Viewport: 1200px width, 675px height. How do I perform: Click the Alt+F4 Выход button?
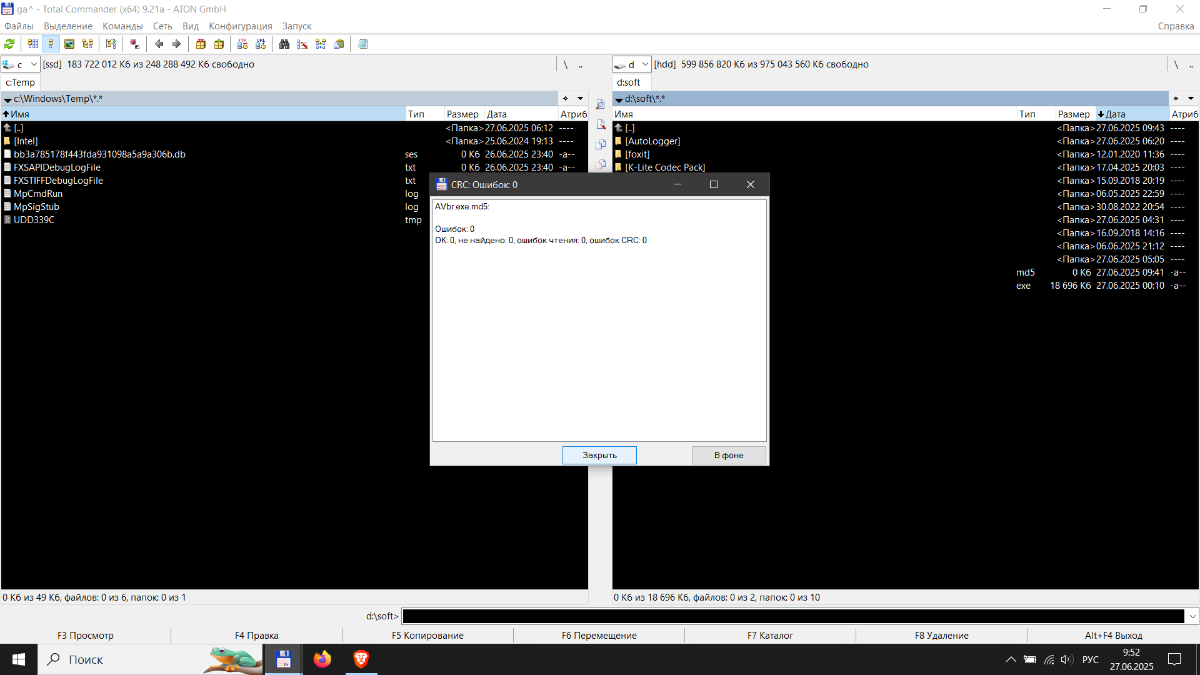click(1114, 635)
